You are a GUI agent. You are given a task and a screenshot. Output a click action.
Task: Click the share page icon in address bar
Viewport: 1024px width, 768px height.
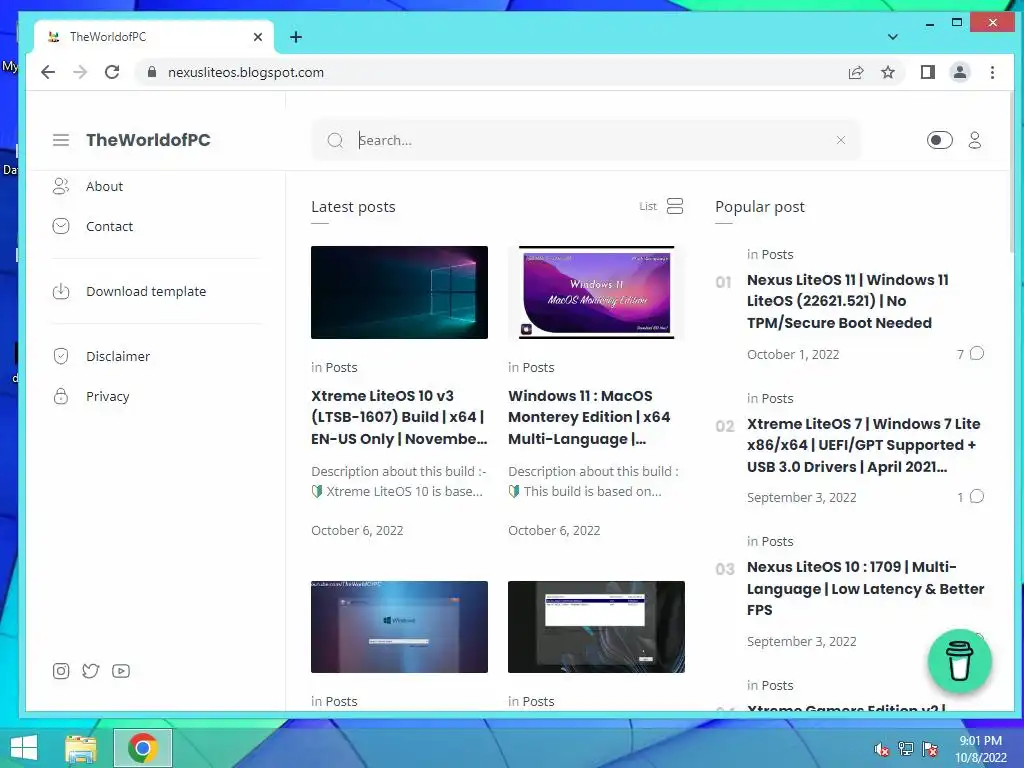click(856, 72)
